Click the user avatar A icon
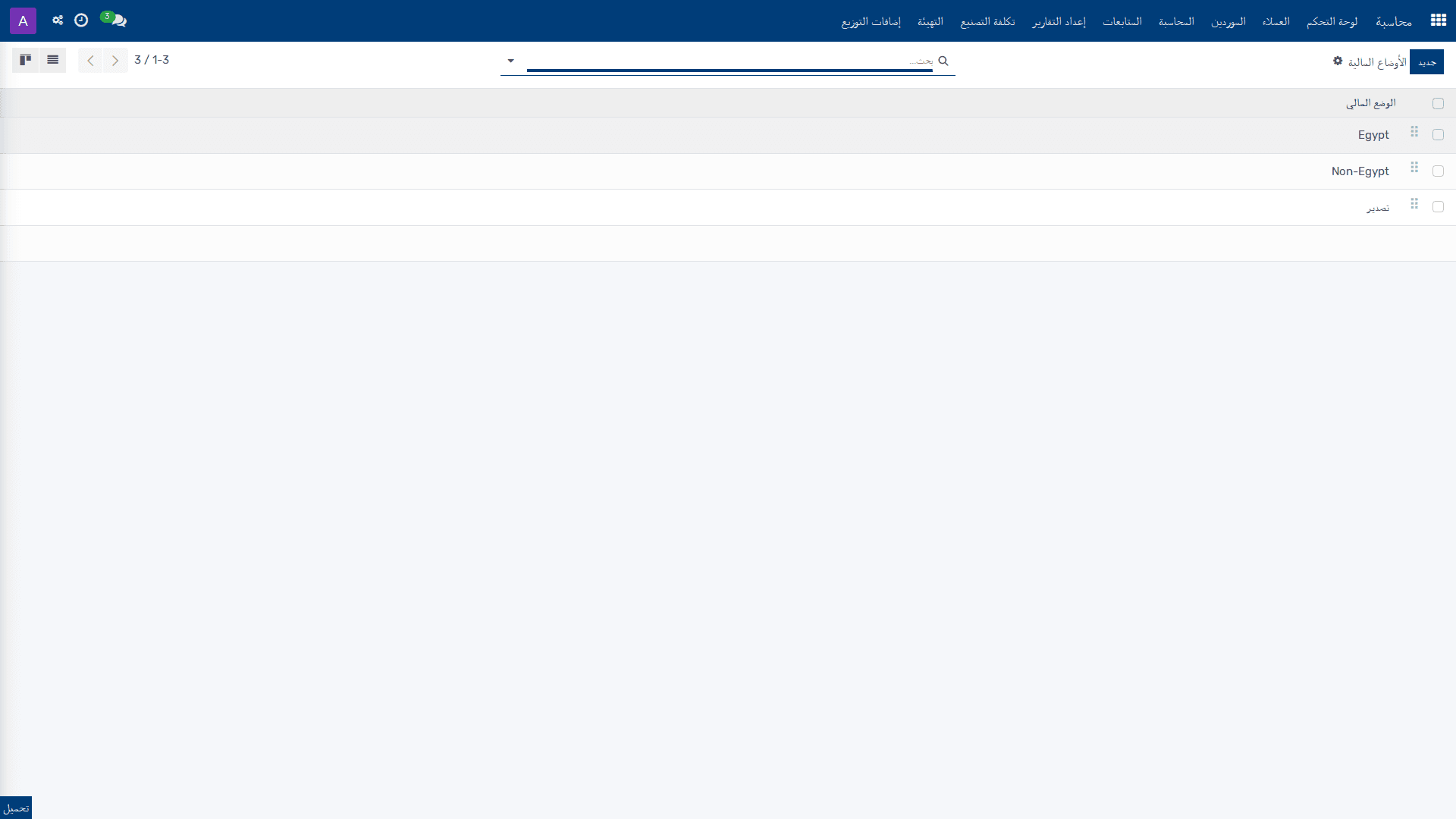Screen dimensions: 1456x819 (x=23, y=20)
